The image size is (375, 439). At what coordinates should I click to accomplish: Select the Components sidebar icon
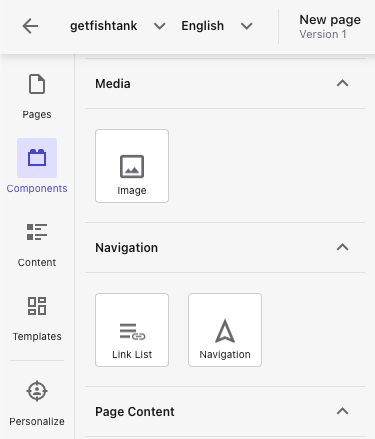point(37,158)
